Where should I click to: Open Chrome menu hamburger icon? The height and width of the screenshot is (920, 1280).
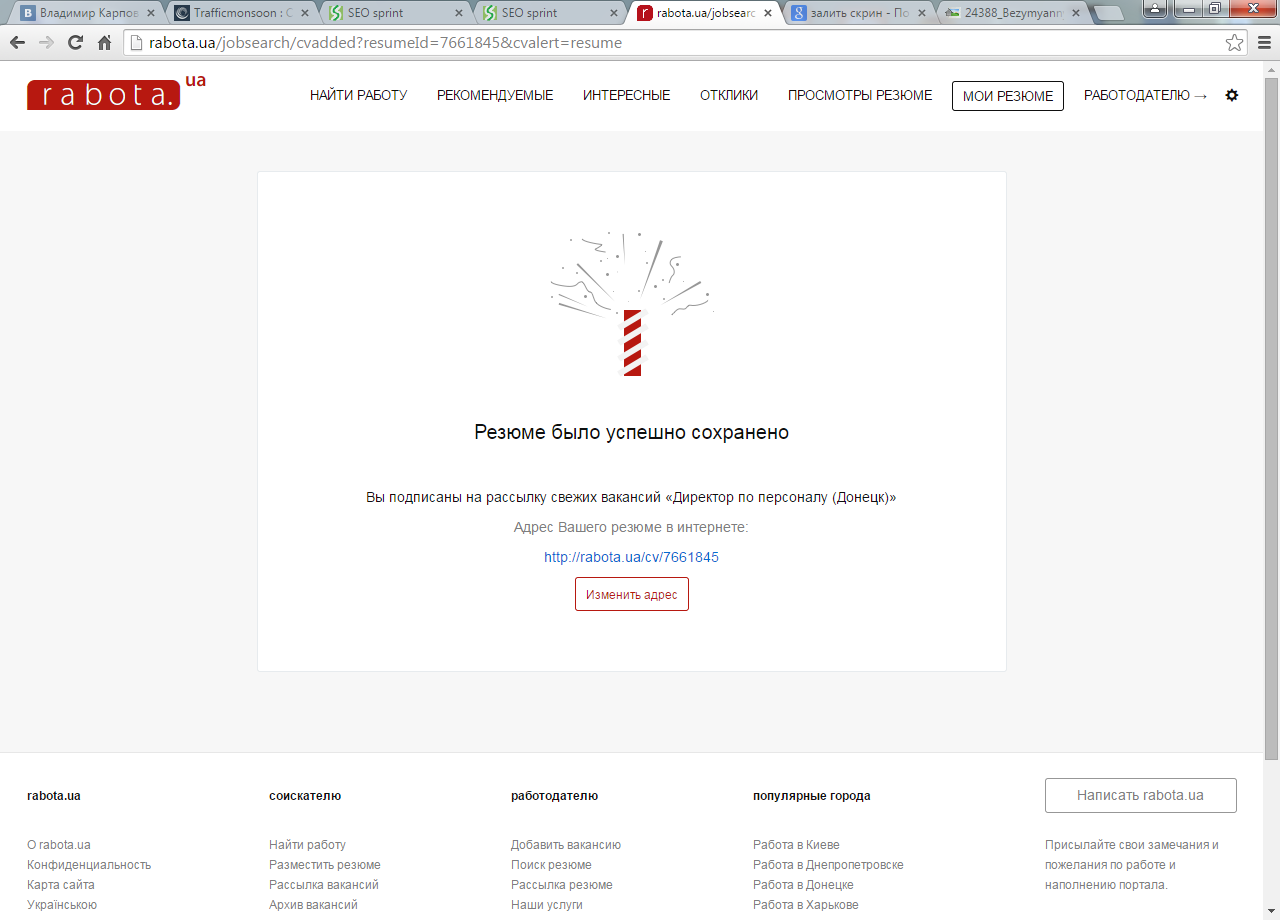[1263, 43]
